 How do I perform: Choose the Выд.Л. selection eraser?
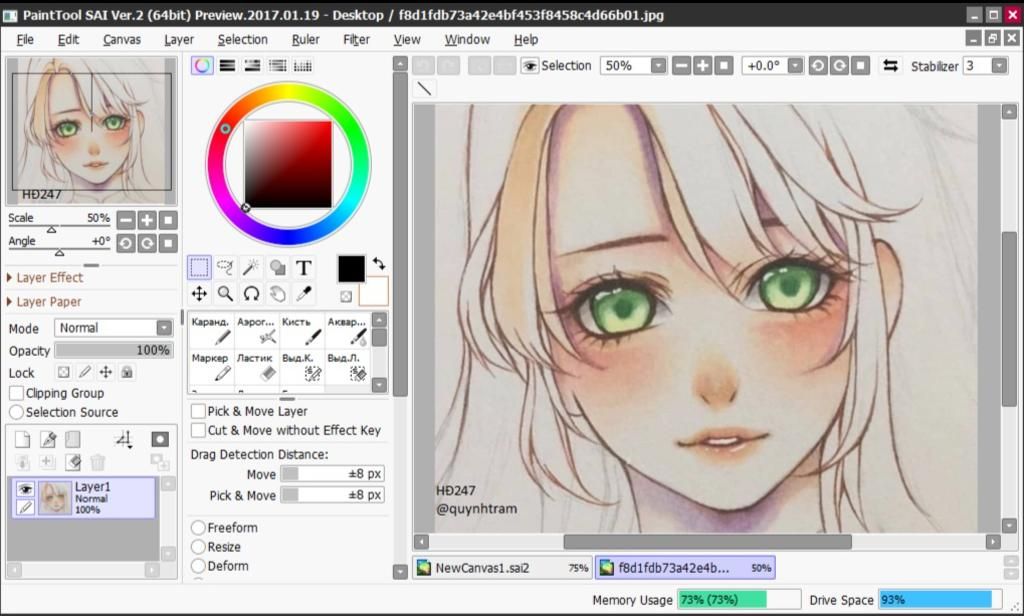(x=347, y=366)
